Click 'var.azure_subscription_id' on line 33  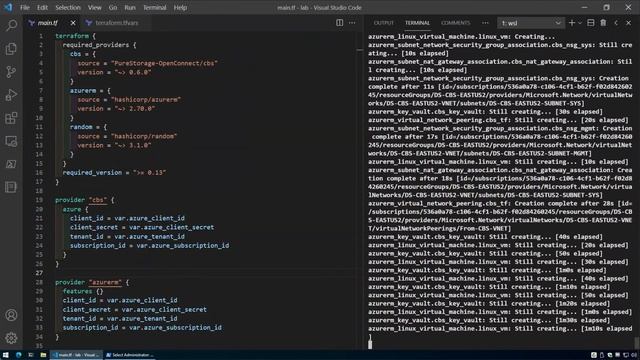click(176, 328)
